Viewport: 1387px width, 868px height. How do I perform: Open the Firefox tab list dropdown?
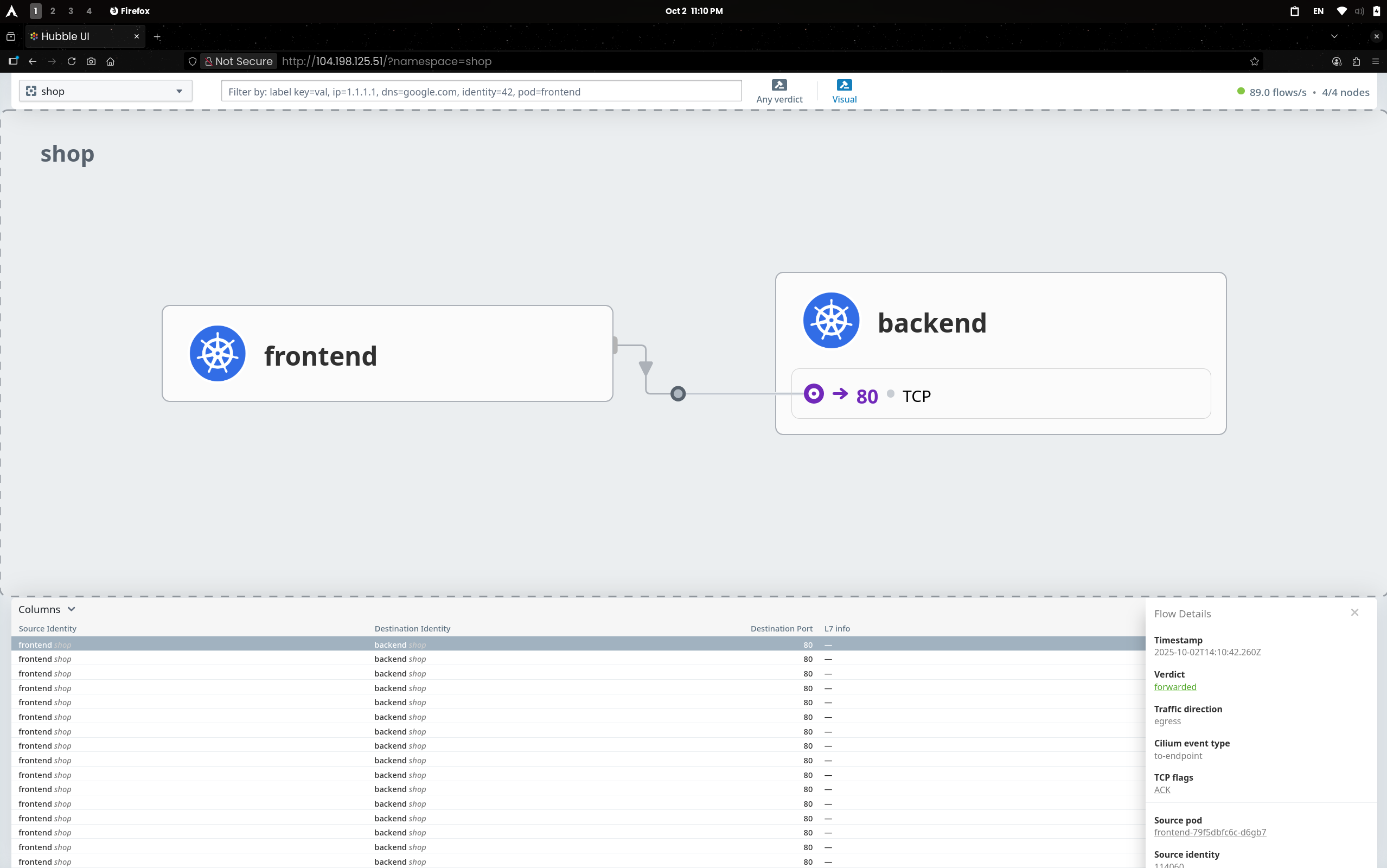(x=1334, y=36)
